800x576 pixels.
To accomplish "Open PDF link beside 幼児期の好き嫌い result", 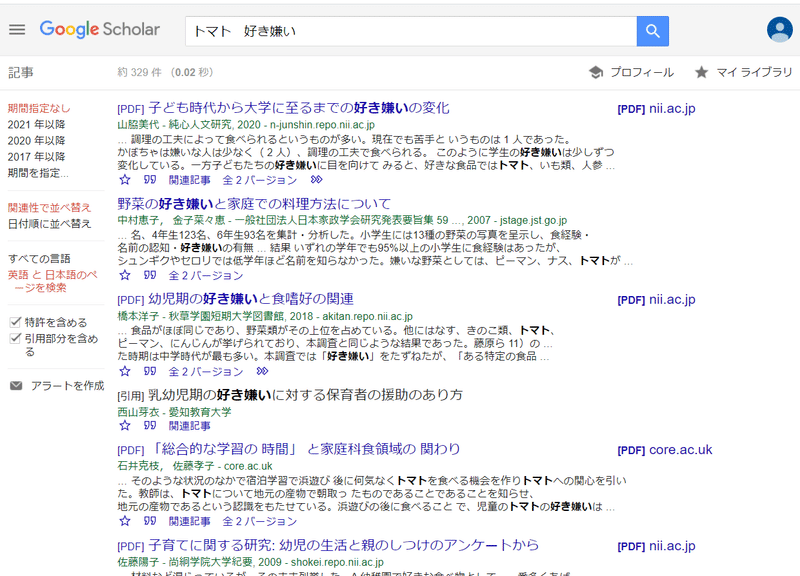I will tap(657, 299).
